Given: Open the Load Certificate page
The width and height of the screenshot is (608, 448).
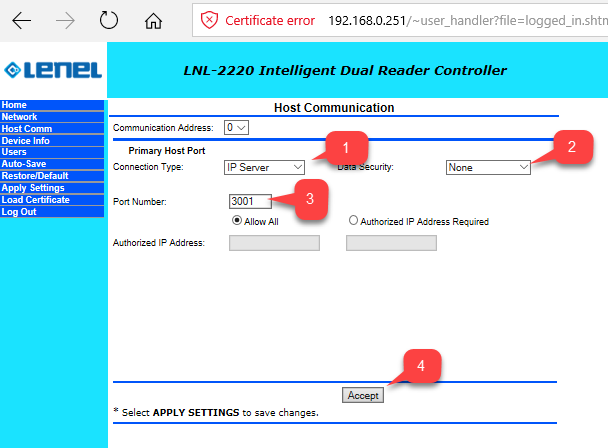Looking at the screenshot, I should pos(52,200).
